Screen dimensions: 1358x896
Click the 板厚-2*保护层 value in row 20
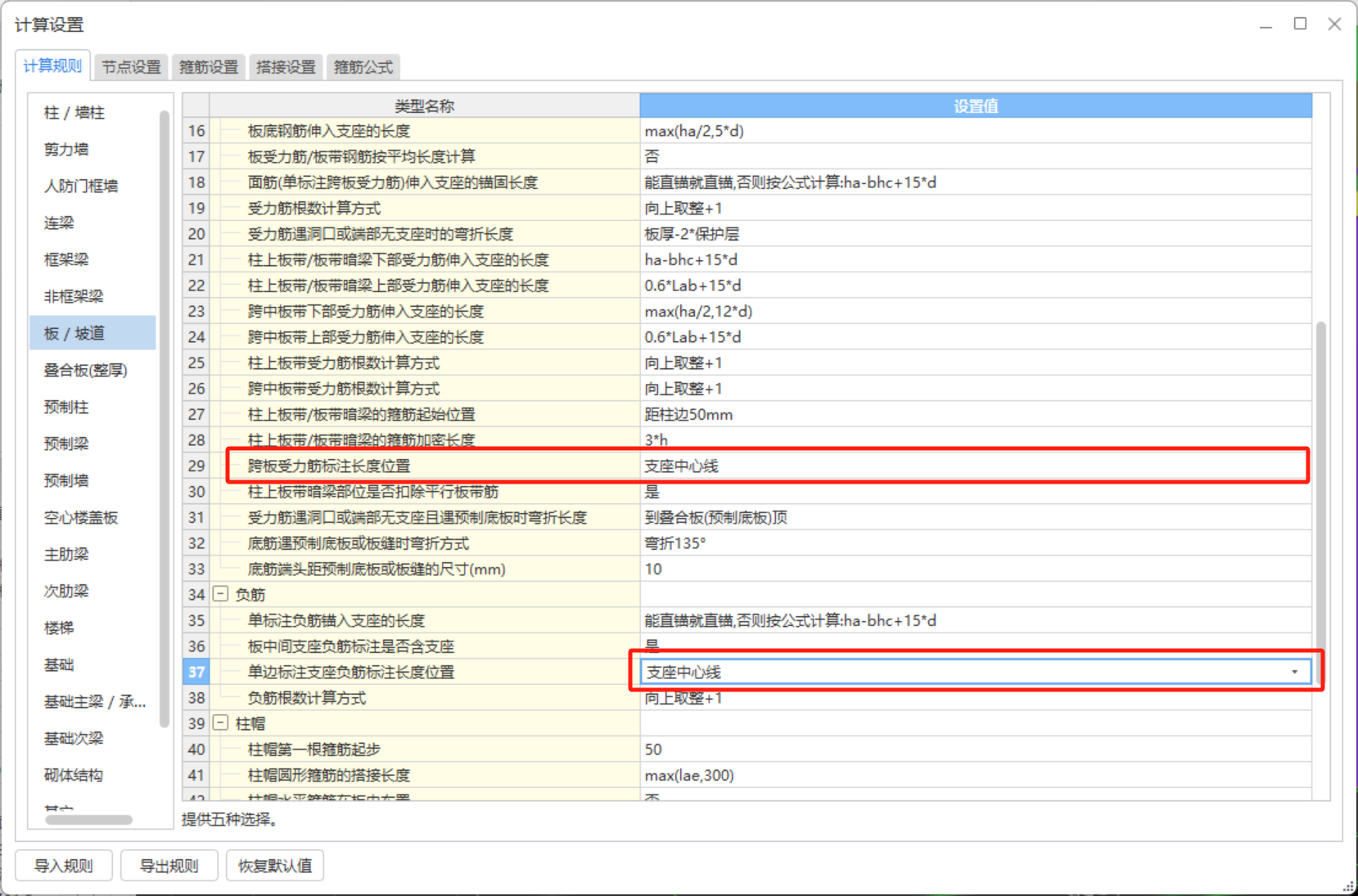[976, 234]
